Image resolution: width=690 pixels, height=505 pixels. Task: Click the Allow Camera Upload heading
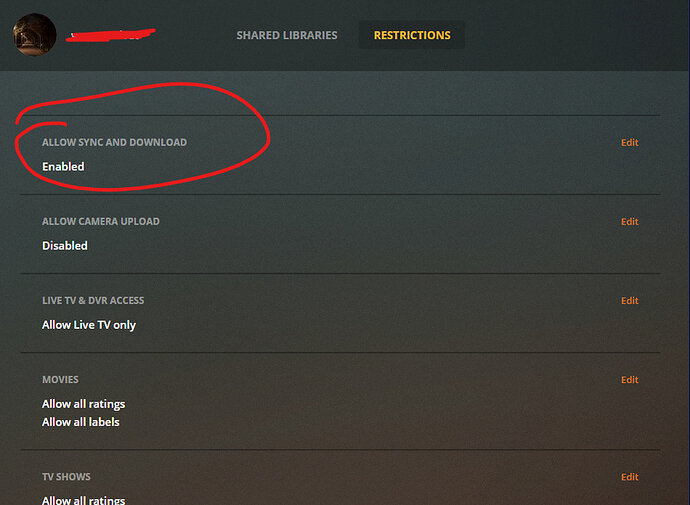click(x=101, y=222)
